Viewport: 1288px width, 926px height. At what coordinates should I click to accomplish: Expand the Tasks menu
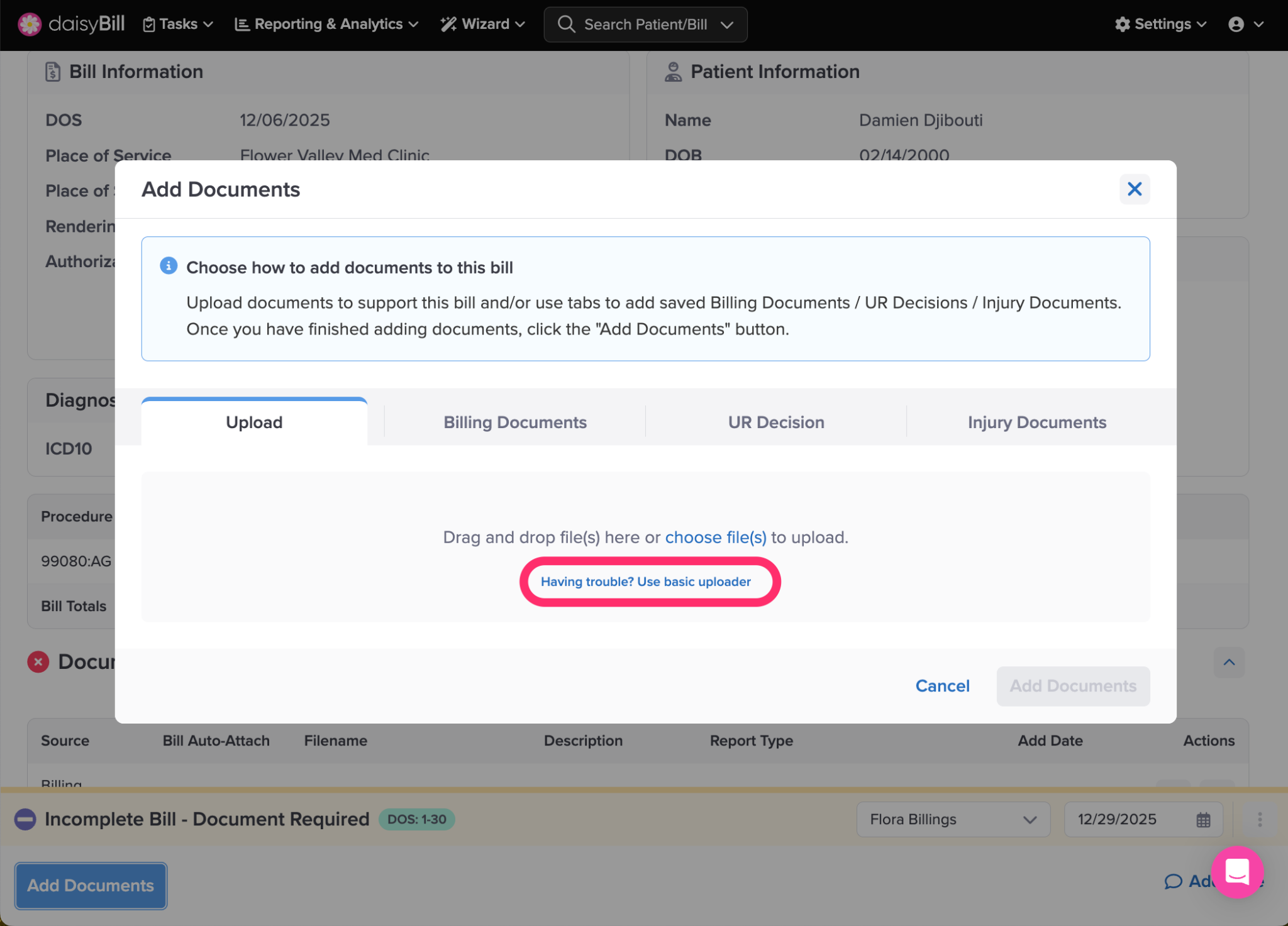pos(178,24)
